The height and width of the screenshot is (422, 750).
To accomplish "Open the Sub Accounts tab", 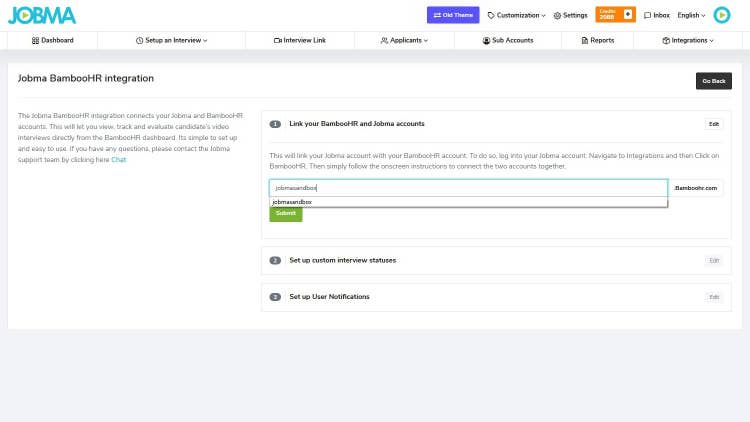I will [508, 40].
